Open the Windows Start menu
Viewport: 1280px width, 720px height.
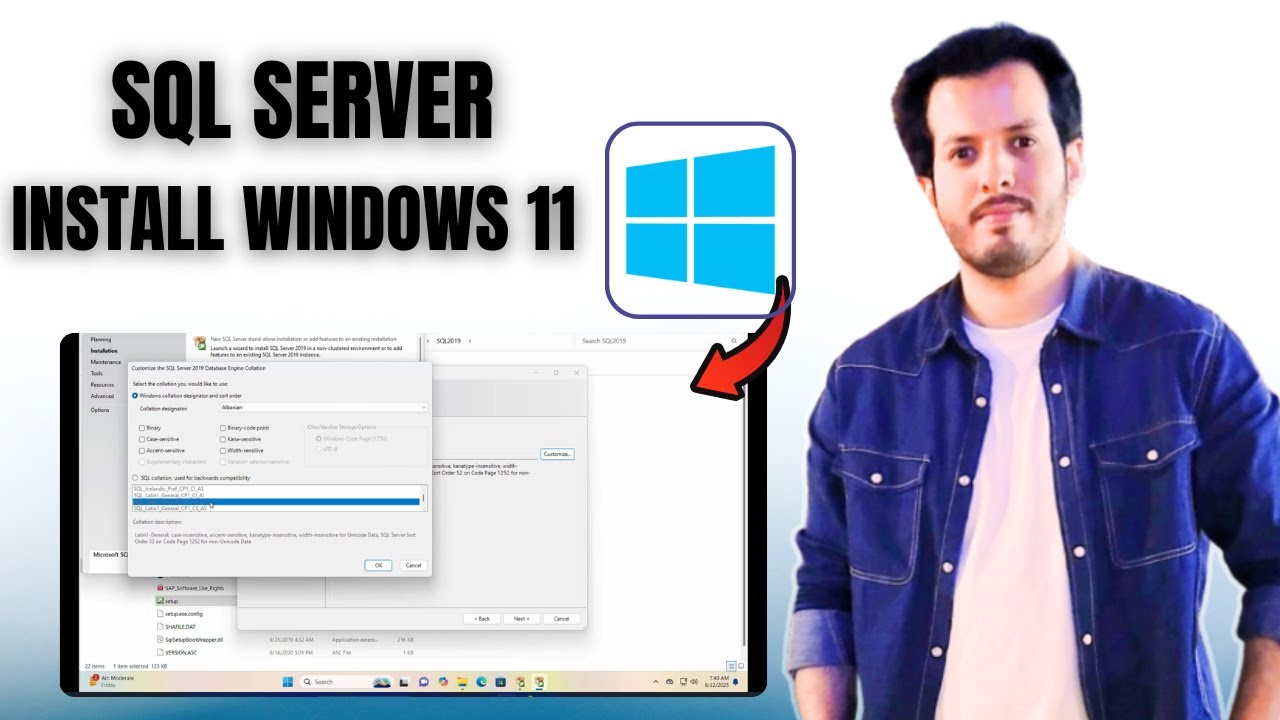(x=288, y=682)
